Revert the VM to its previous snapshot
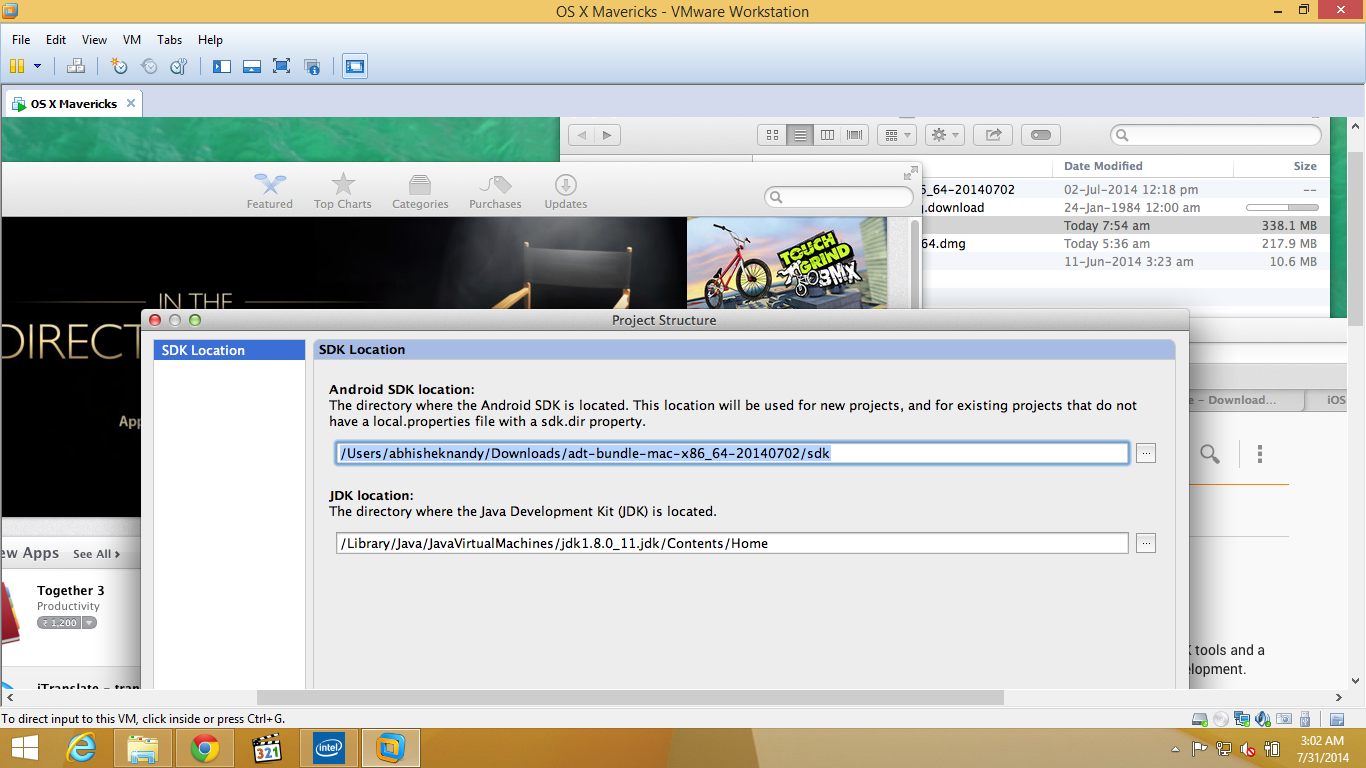Image resolution: width=1366 pixels, height=768 pixels. (x=149, y=66)
